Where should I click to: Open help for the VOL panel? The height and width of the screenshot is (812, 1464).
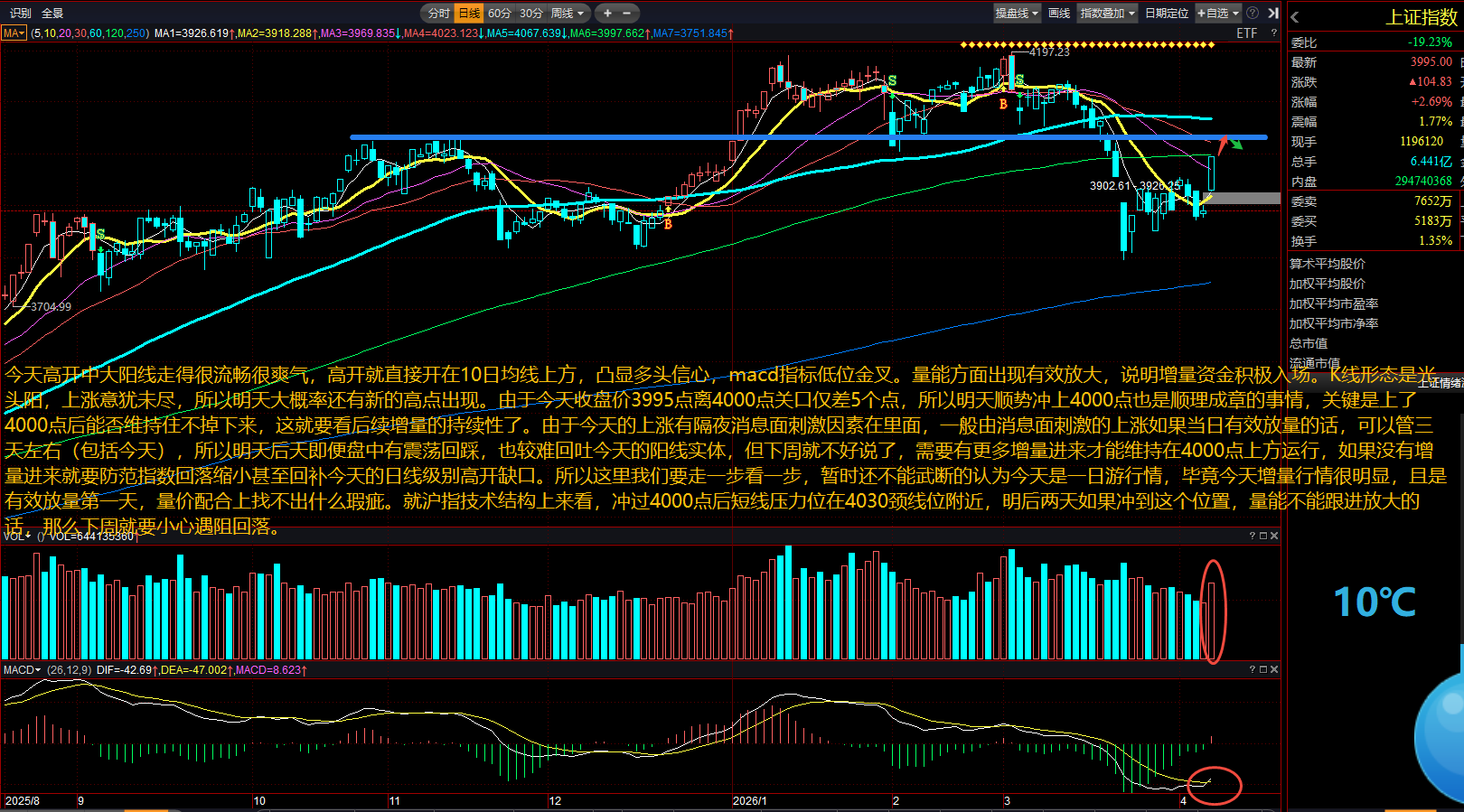(x=1253, y=536)
